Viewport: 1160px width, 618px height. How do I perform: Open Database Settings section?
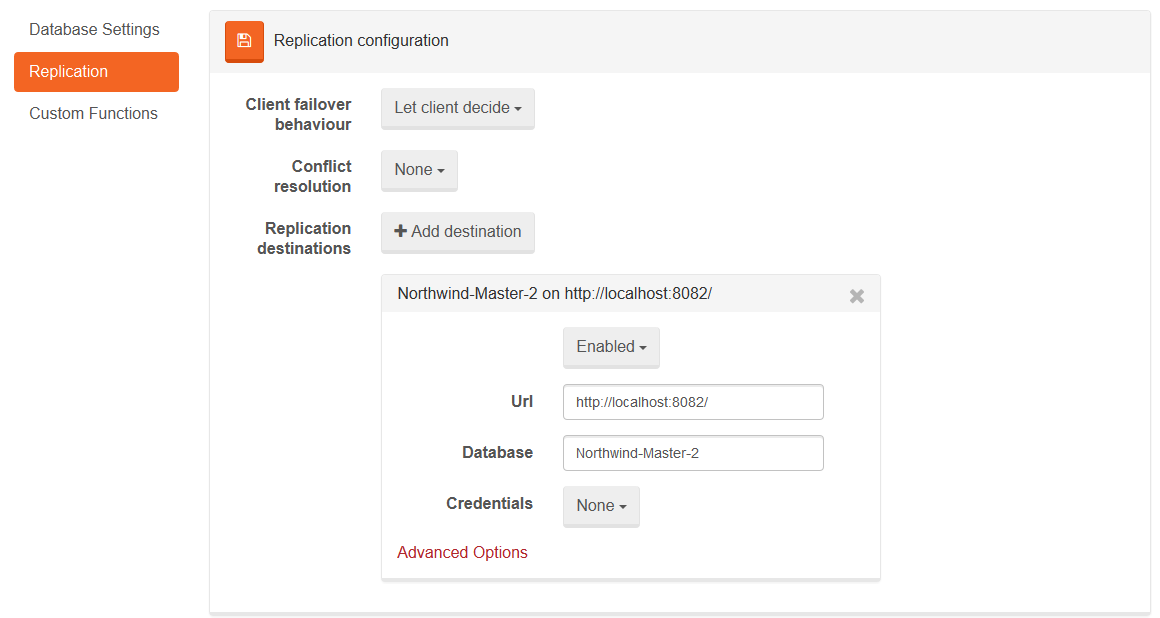tap(95, 30)
